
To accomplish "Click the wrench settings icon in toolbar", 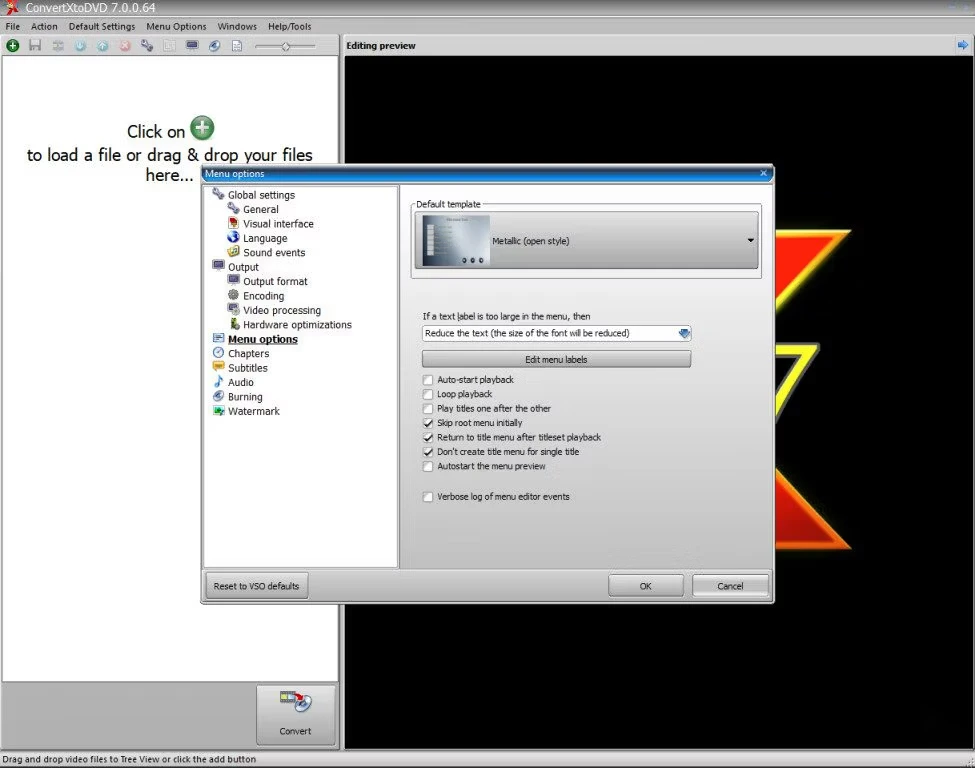I will point(147,46).
